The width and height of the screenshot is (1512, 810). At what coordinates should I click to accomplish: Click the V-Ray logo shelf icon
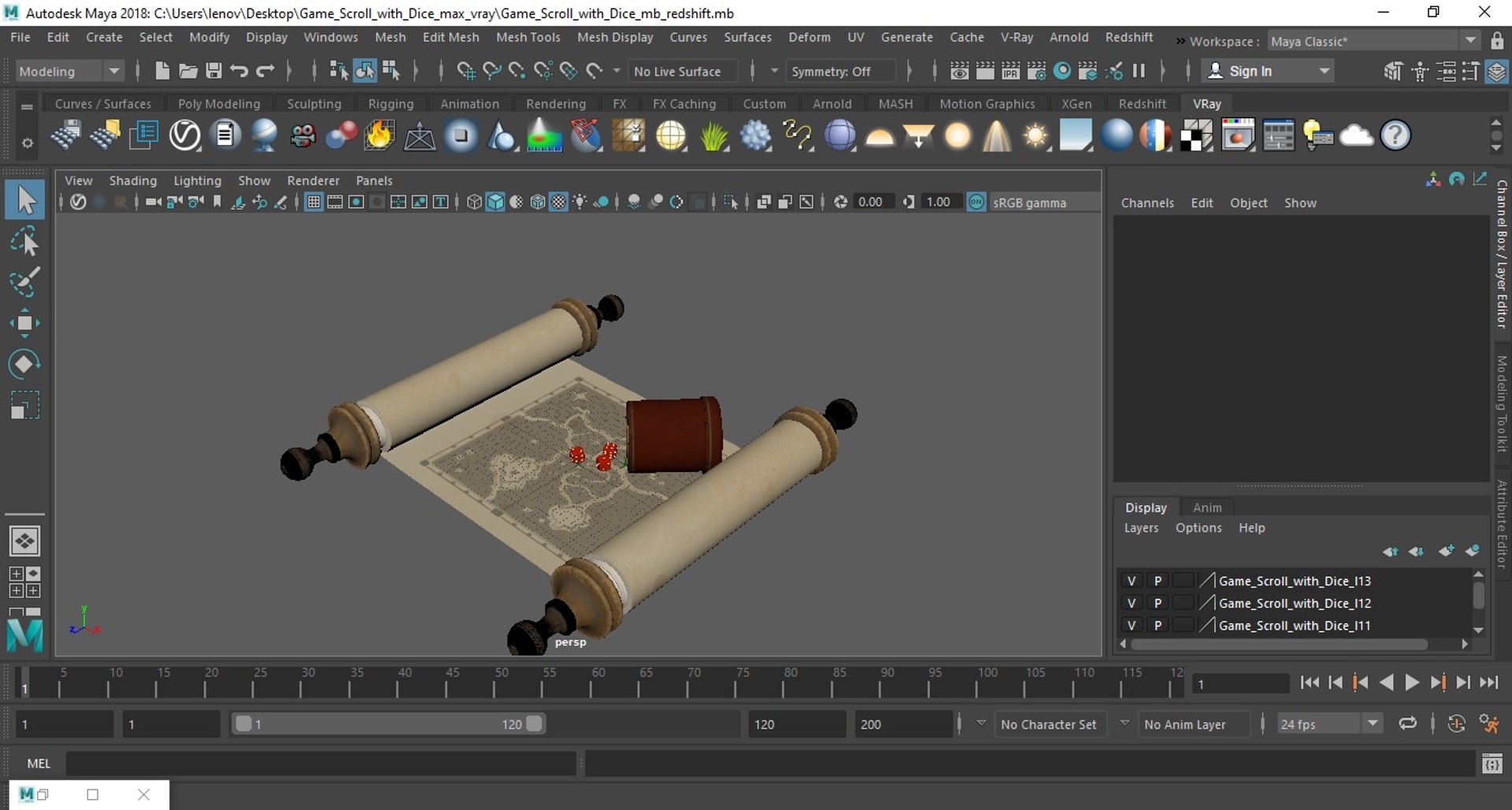[x=185, y=136]
